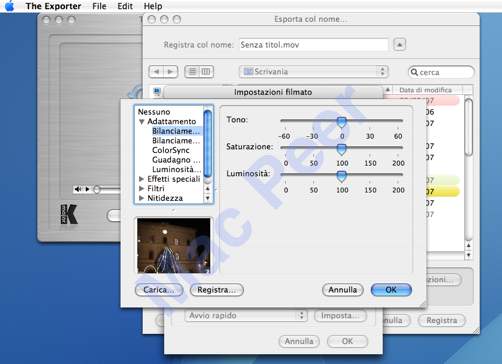Click Annulla in the filter dialog

343,290
